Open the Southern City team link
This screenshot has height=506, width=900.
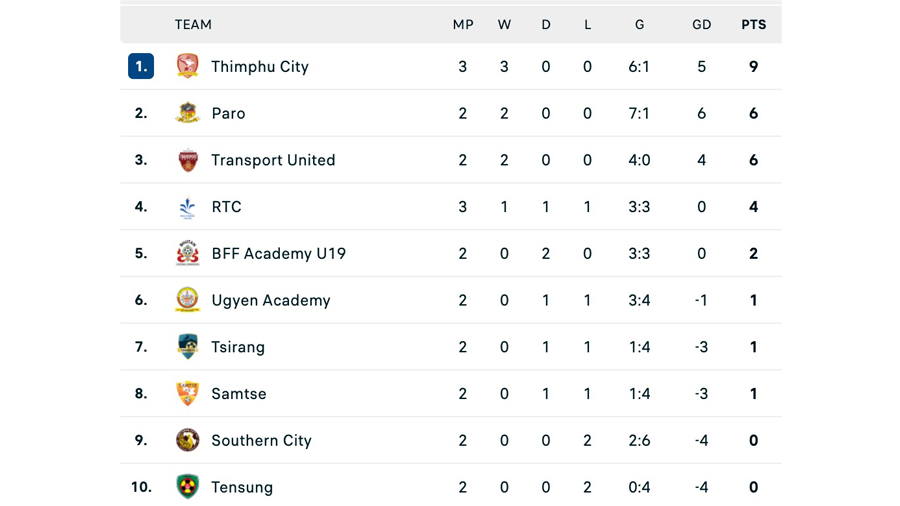point(262,441)
